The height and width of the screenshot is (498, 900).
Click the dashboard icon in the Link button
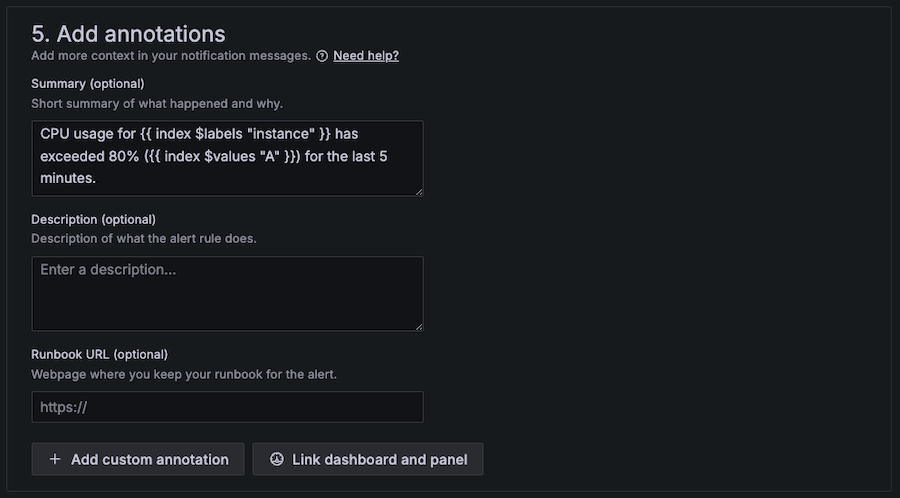pyautogui.click(x=276, y=460)
